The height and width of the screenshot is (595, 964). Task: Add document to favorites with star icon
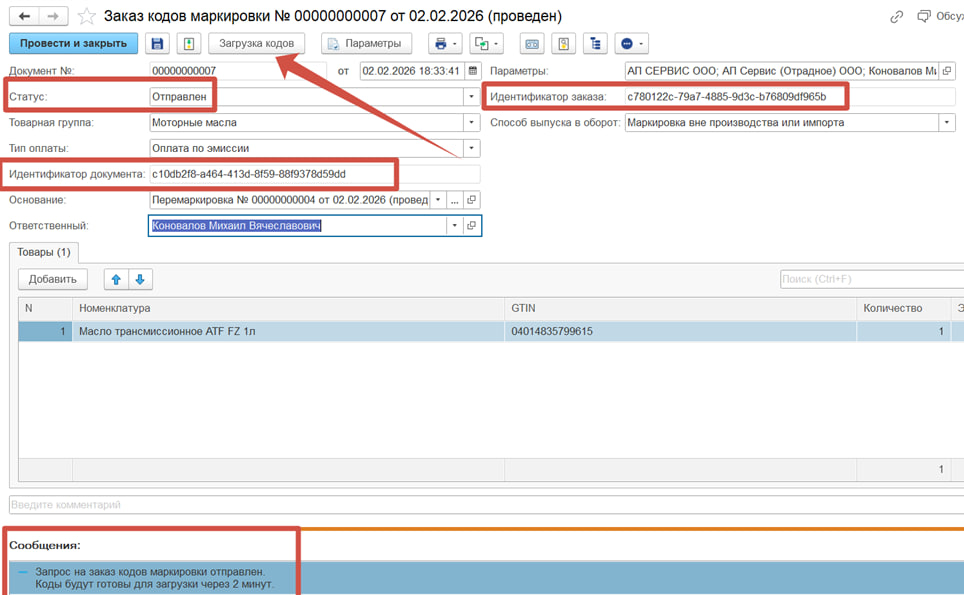coord(87,17)
